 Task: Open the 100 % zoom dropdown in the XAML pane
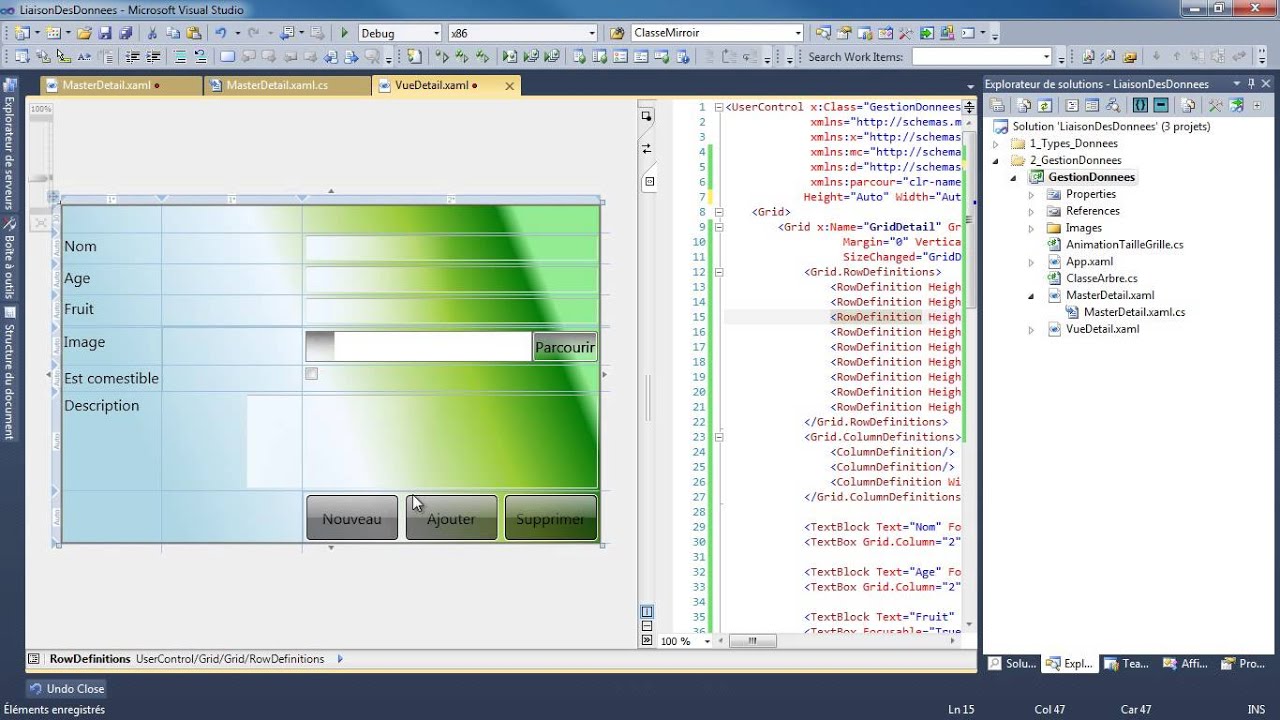pyautogui.click(x=707, y=641)
